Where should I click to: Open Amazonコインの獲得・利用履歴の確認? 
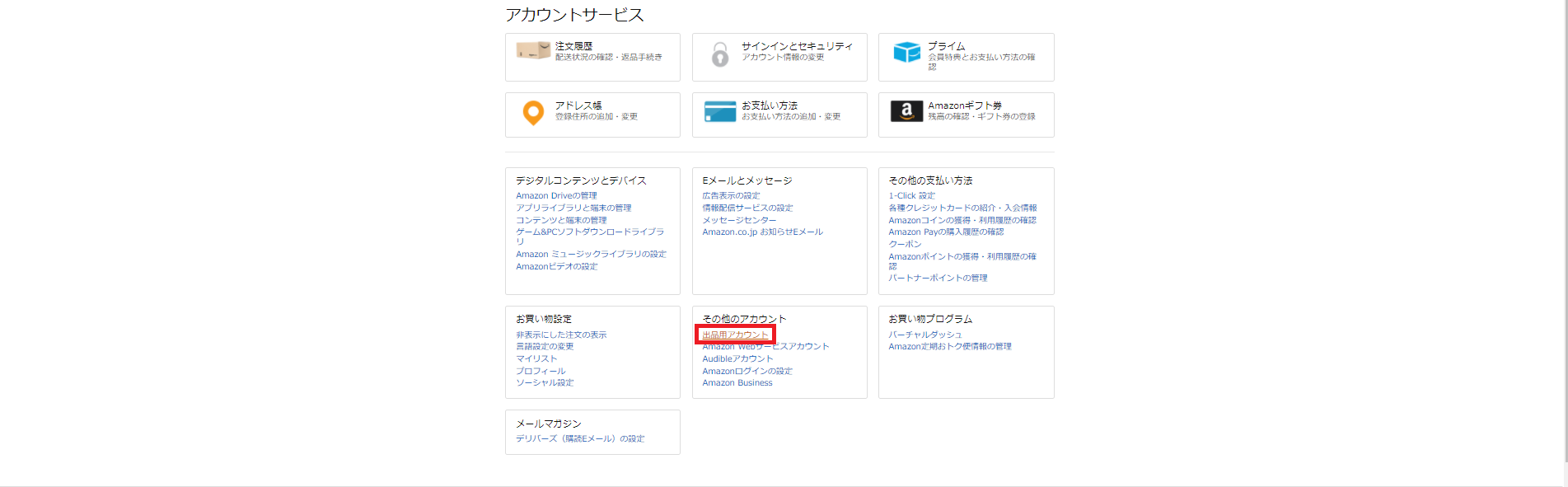click(x=962, y=221)
